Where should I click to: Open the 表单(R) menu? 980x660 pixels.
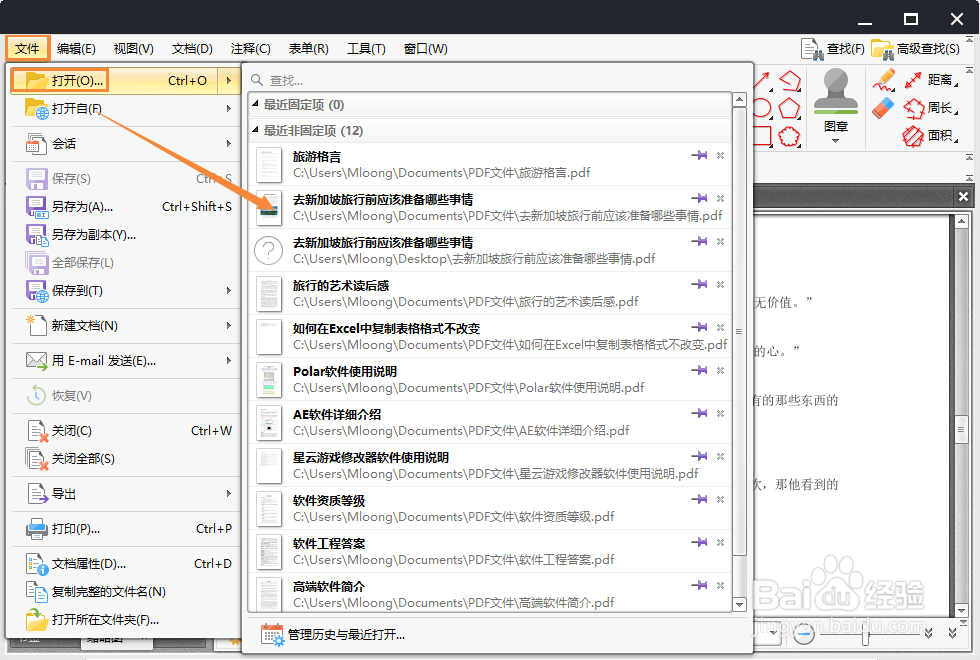pos(308,48)
